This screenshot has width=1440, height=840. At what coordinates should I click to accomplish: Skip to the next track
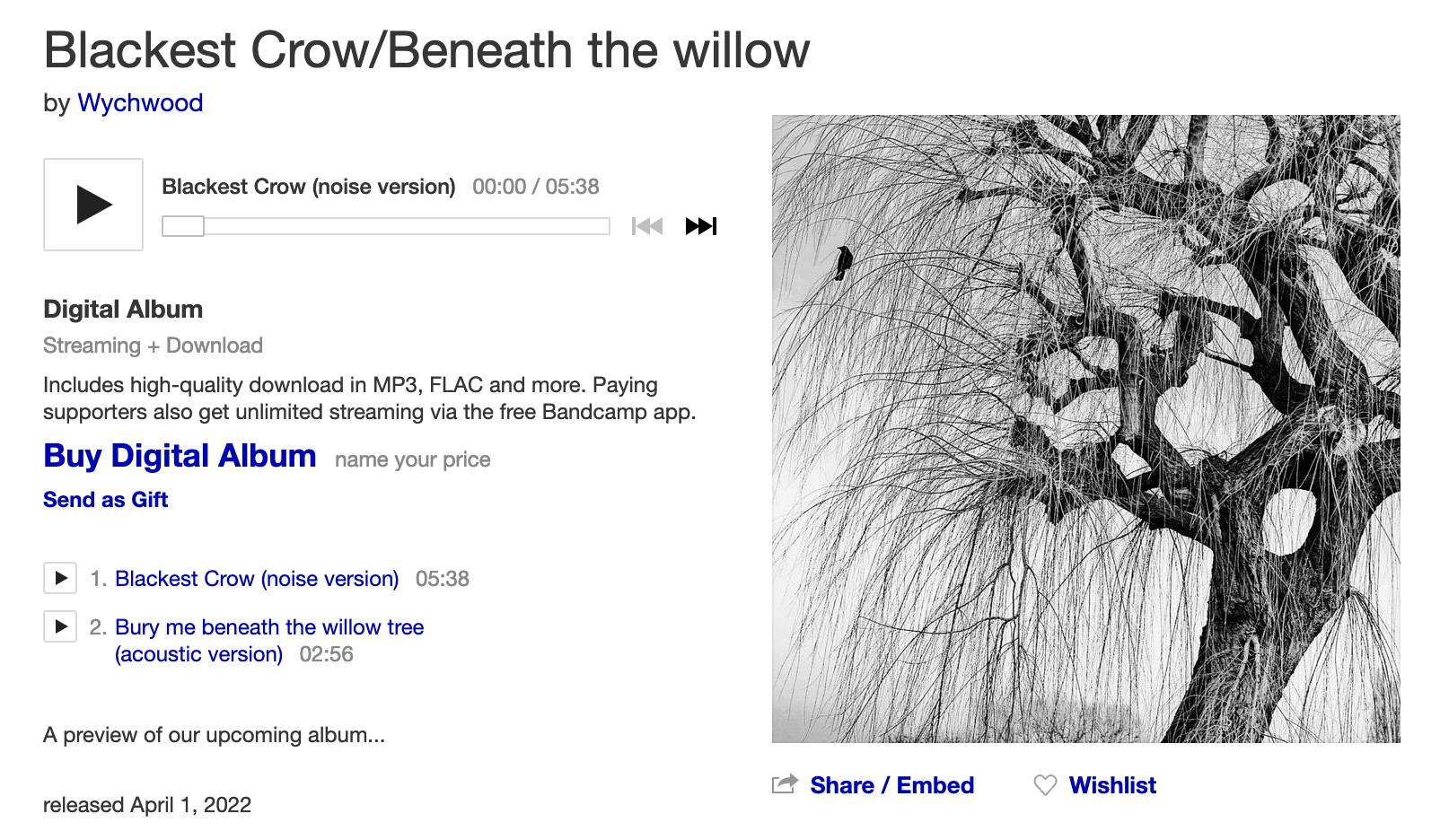(701, 226)
